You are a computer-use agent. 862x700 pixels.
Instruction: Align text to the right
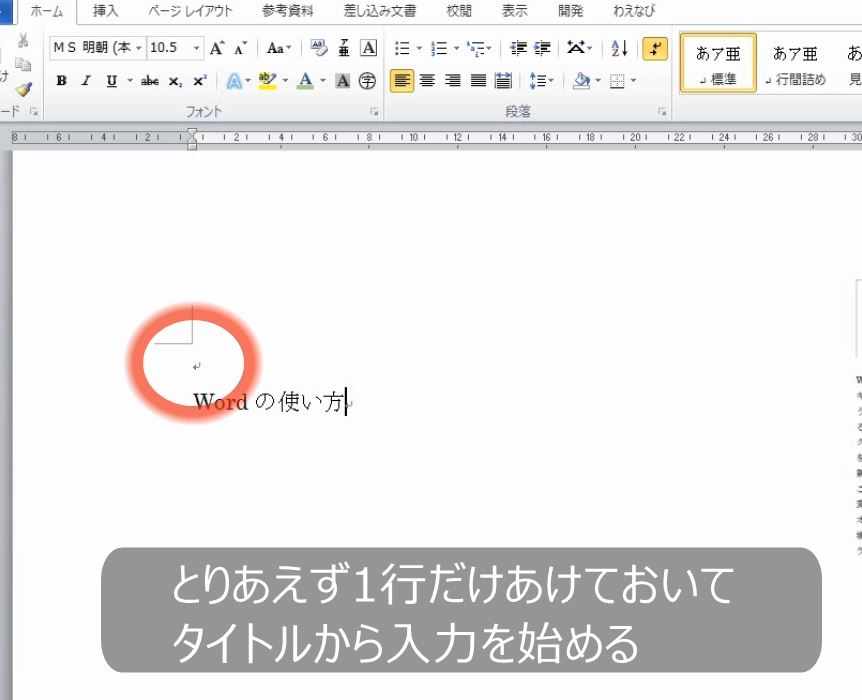(x=452, y=81)
